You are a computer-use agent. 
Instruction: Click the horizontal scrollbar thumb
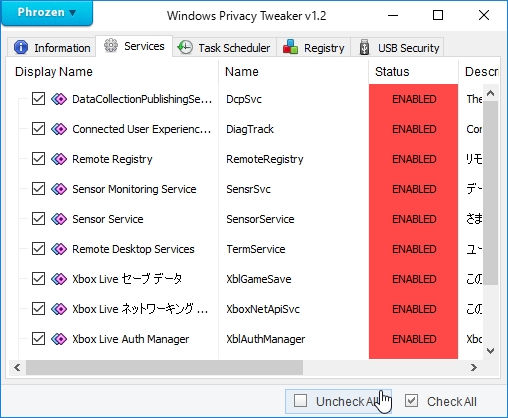click(164, 367)
